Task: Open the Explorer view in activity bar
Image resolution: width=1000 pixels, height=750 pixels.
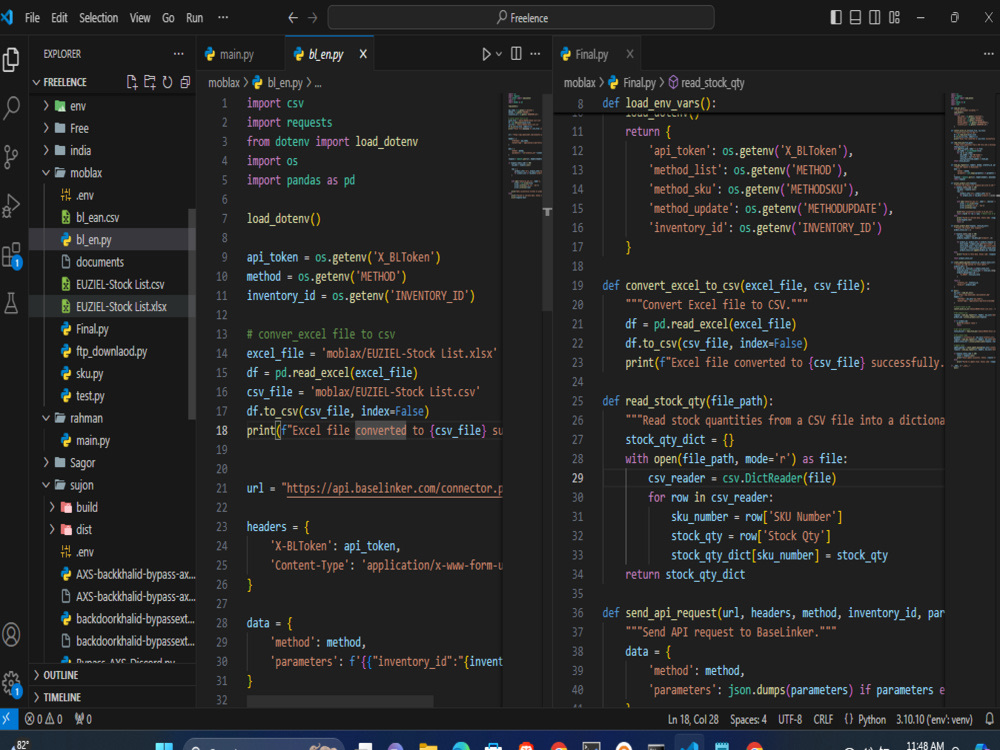Action: pyautogui.click(x=11, y=60)
